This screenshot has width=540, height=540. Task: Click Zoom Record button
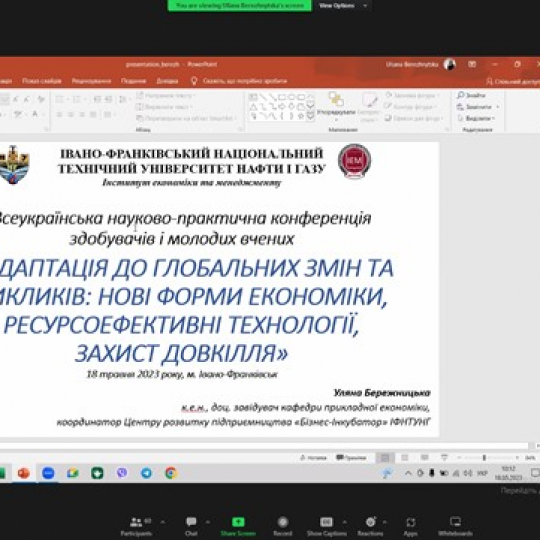tap(283, 527)
